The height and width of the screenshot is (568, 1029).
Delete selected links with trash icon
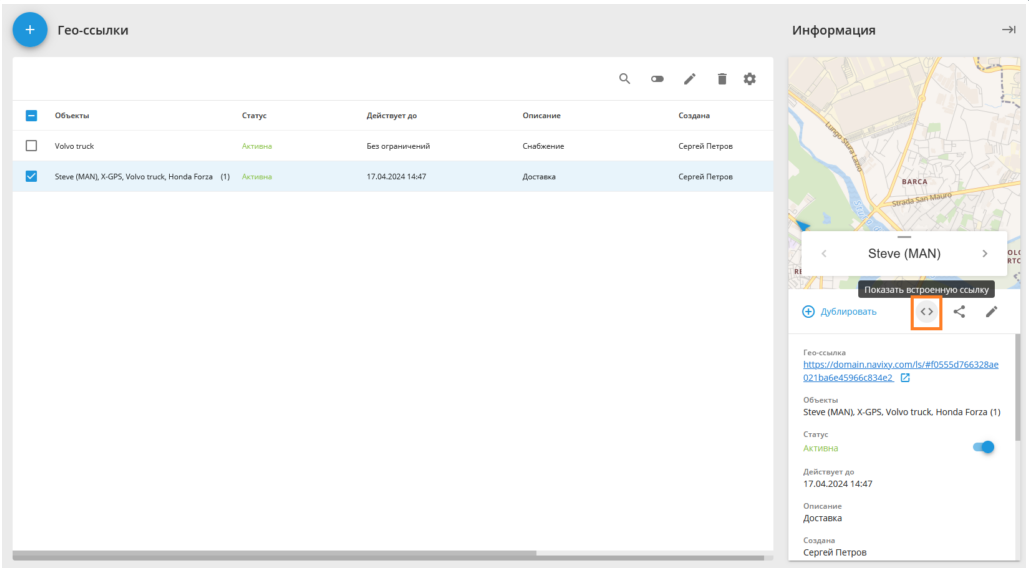pos(722,79)
